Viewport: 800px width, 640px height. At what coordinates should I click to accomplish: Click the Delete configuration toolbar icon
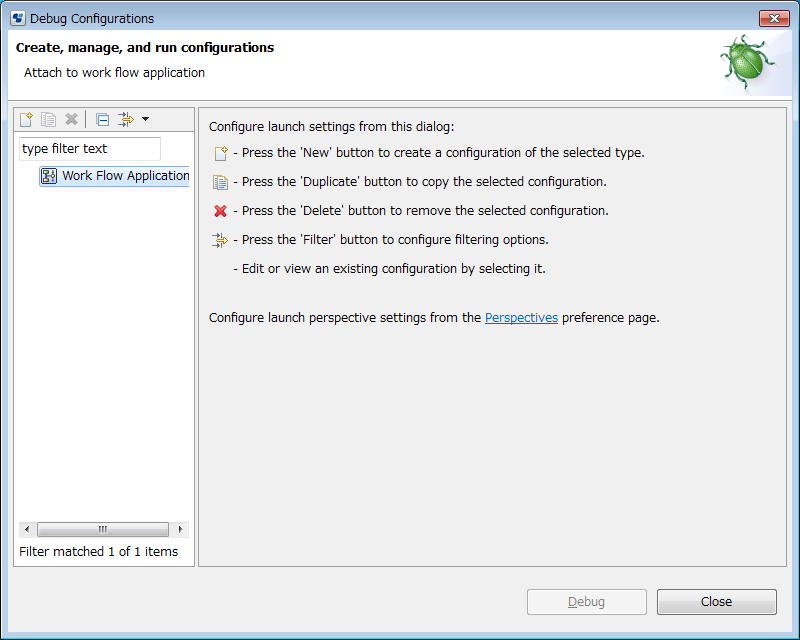pyautogui.click(x=71, y=119)
